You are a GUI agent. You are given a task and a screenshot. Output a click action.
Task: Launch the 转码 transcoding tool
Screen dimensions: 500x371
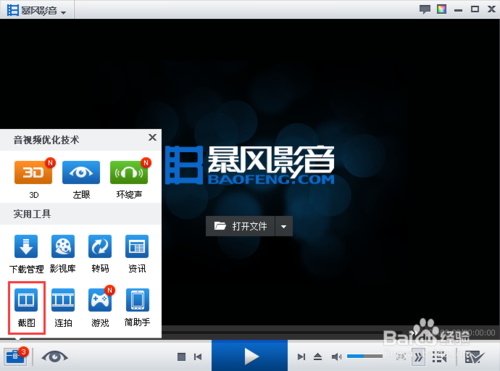100,247
